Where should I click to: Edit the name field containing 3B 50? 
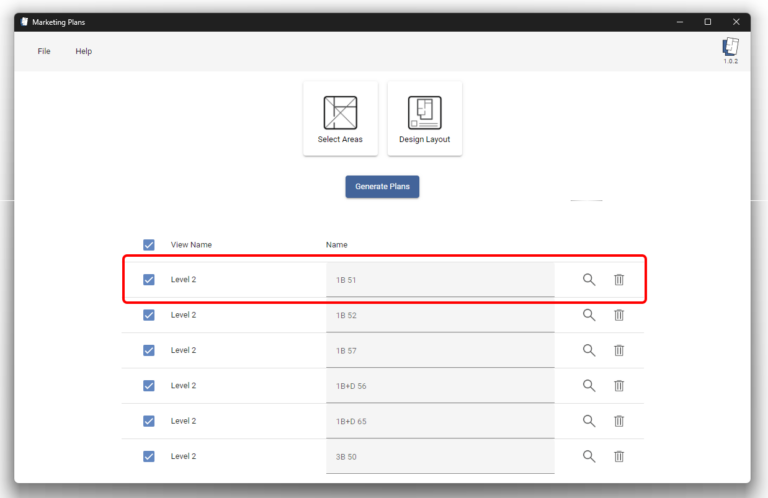[440, 456]
